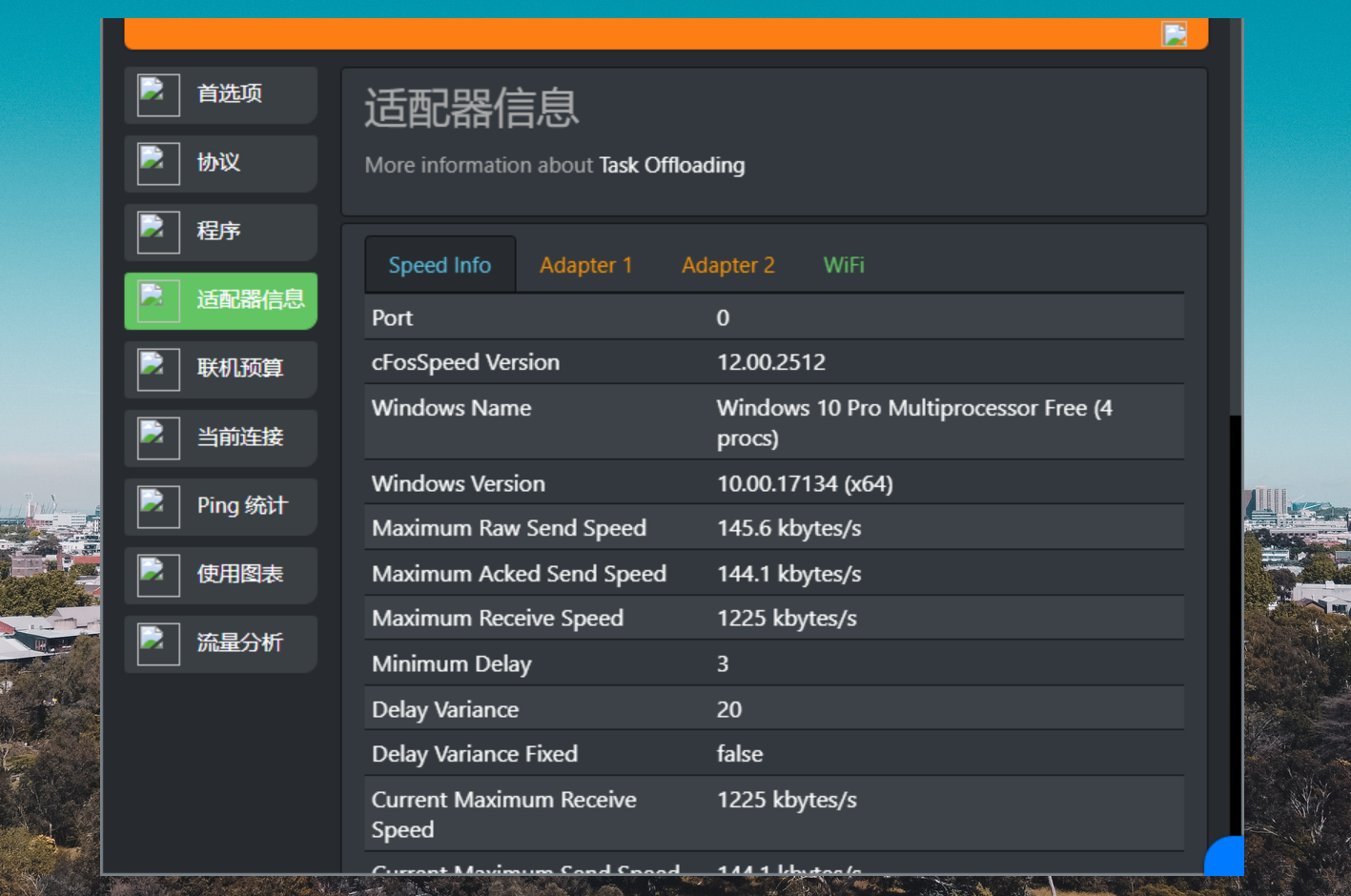Click the Minimum Delay label
The height and width of the screenshot is (896, 1351).
tap(452, 663)
